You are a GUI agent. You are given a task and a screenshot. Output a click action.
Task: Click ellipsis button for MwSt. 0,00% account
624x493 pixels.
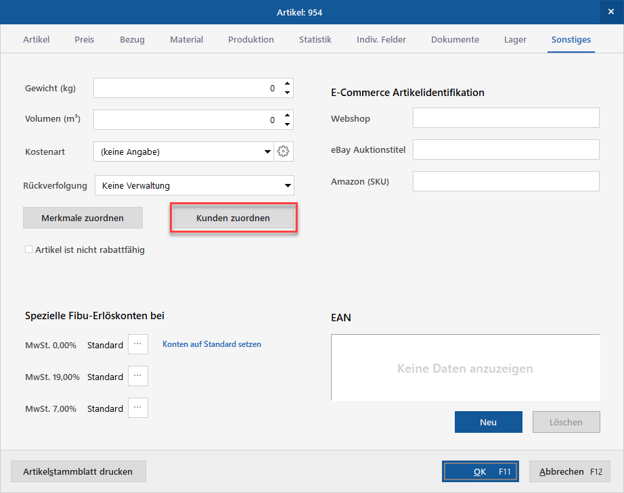(138, 344)
